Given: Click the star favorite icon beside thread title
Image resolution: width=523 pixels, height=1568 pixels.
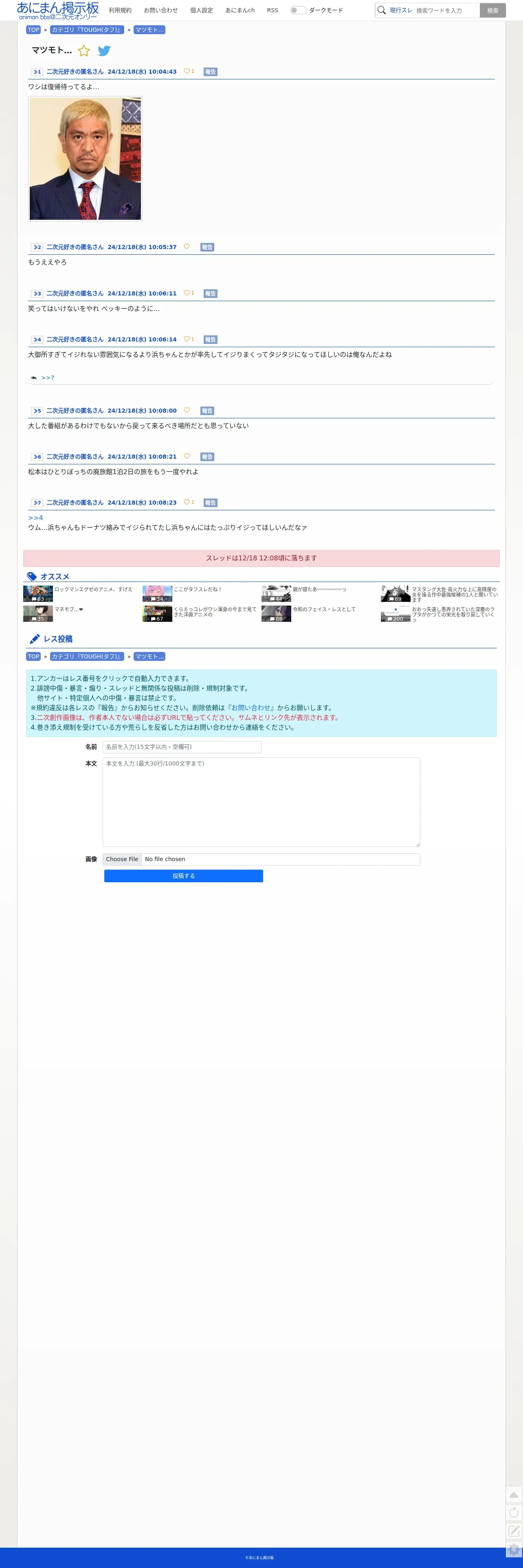Looking at the screenshot, I should (84, 50).
